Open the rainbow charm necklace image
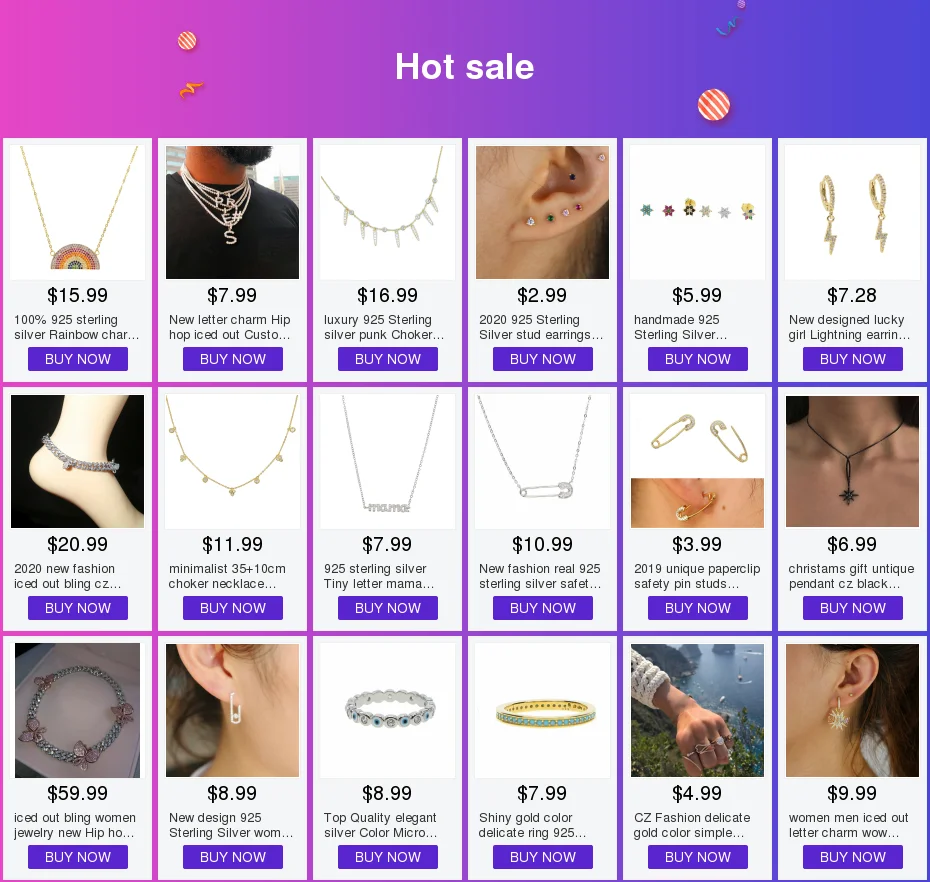The width and height of the screenshot is (930, 882). pos(78,212)
